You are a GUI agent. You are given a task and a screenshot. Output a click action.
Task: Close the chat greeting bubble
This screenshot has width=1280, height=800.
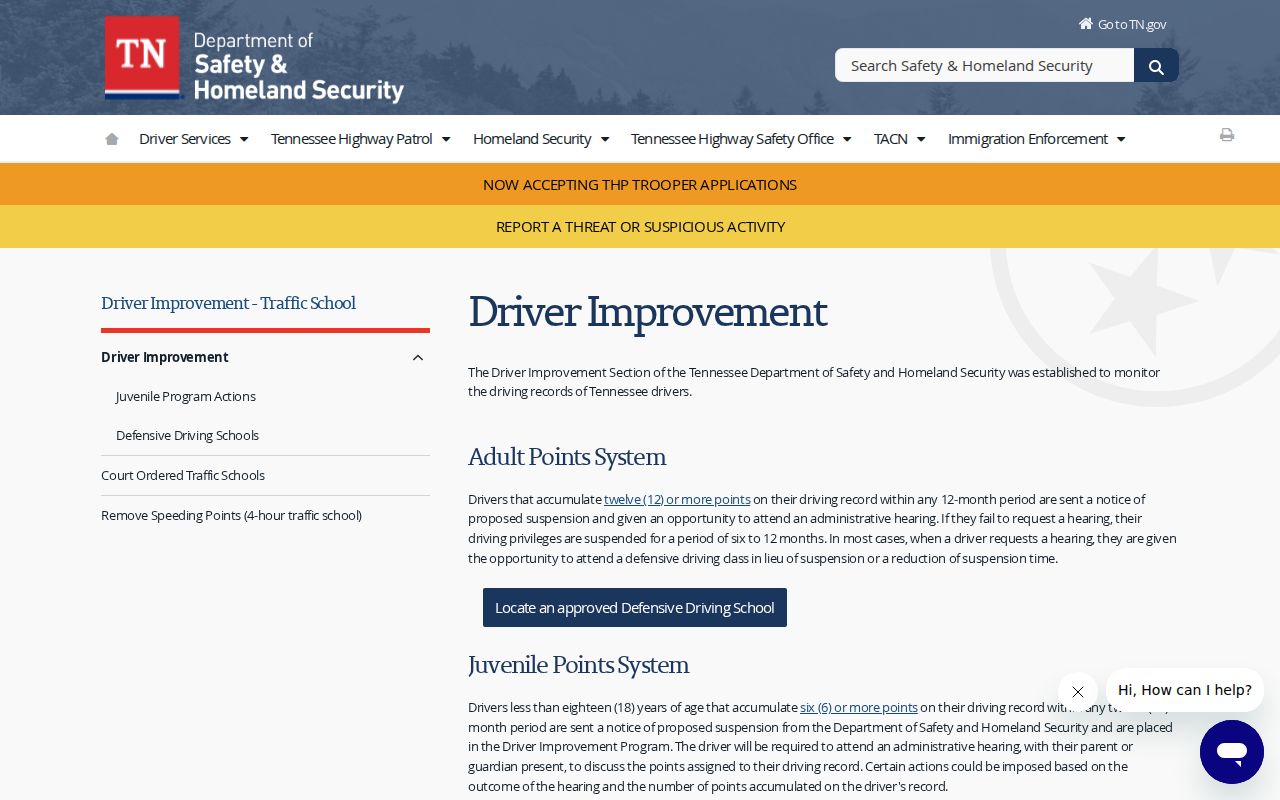point(1077,692)
